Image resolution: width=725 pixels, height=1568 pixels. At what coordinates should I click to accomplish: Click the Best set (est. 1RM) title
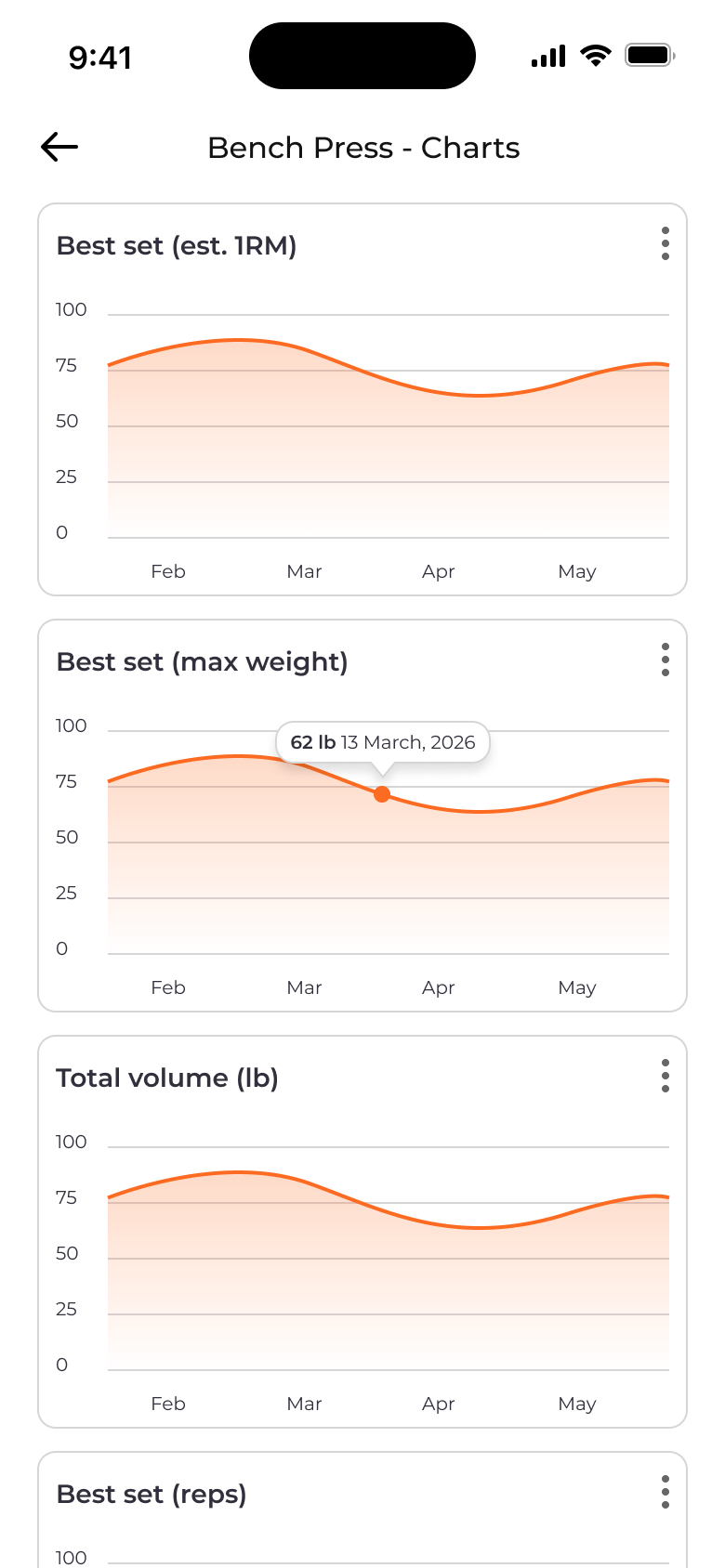177,246
